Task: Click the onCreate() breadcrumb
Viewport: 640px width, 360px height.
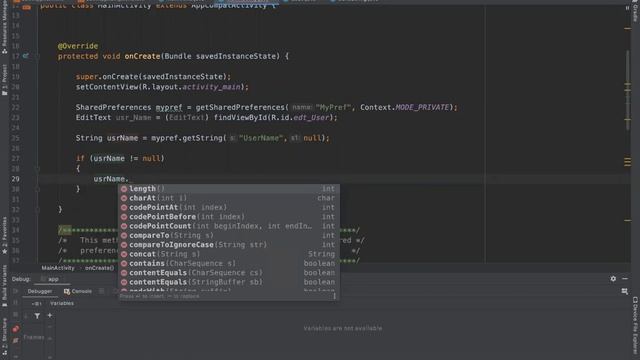Action: [99, 268]
